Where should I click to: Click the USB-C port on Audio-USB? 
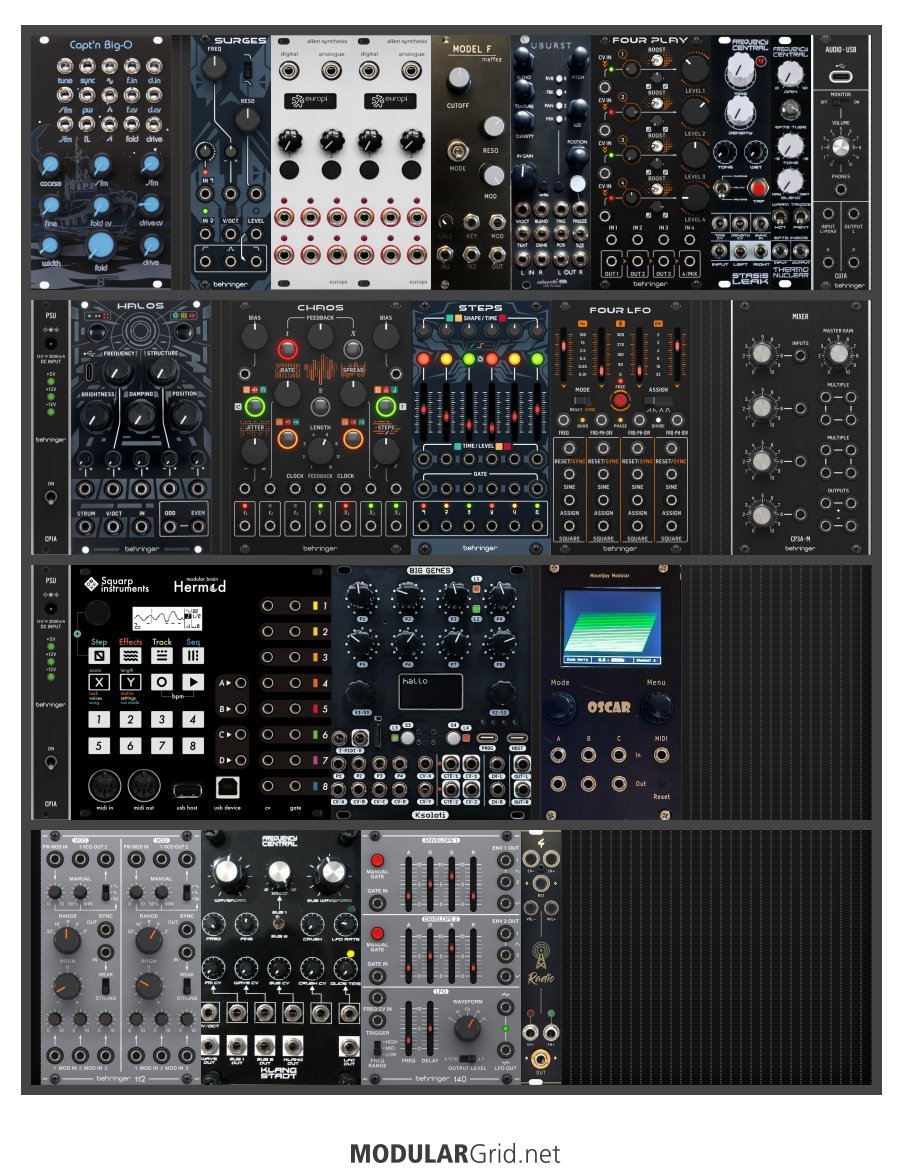pos(840,75)
